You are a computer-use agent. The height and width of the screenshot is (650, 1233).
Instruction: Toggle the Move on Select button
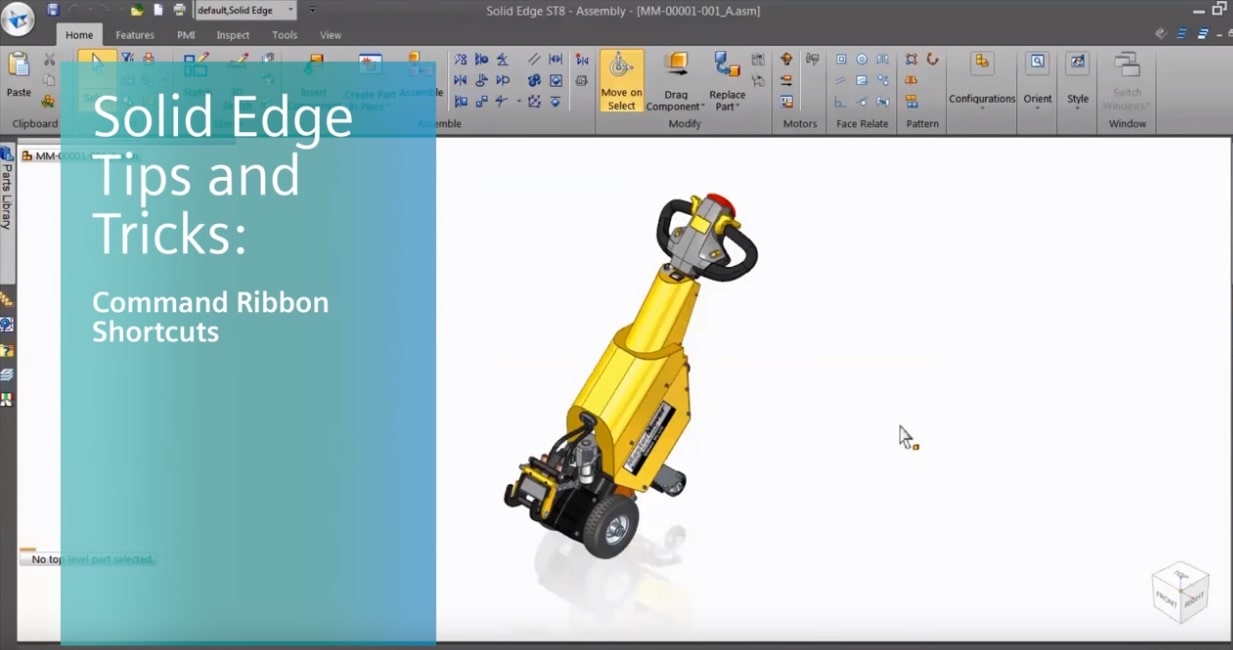point(621,81)
